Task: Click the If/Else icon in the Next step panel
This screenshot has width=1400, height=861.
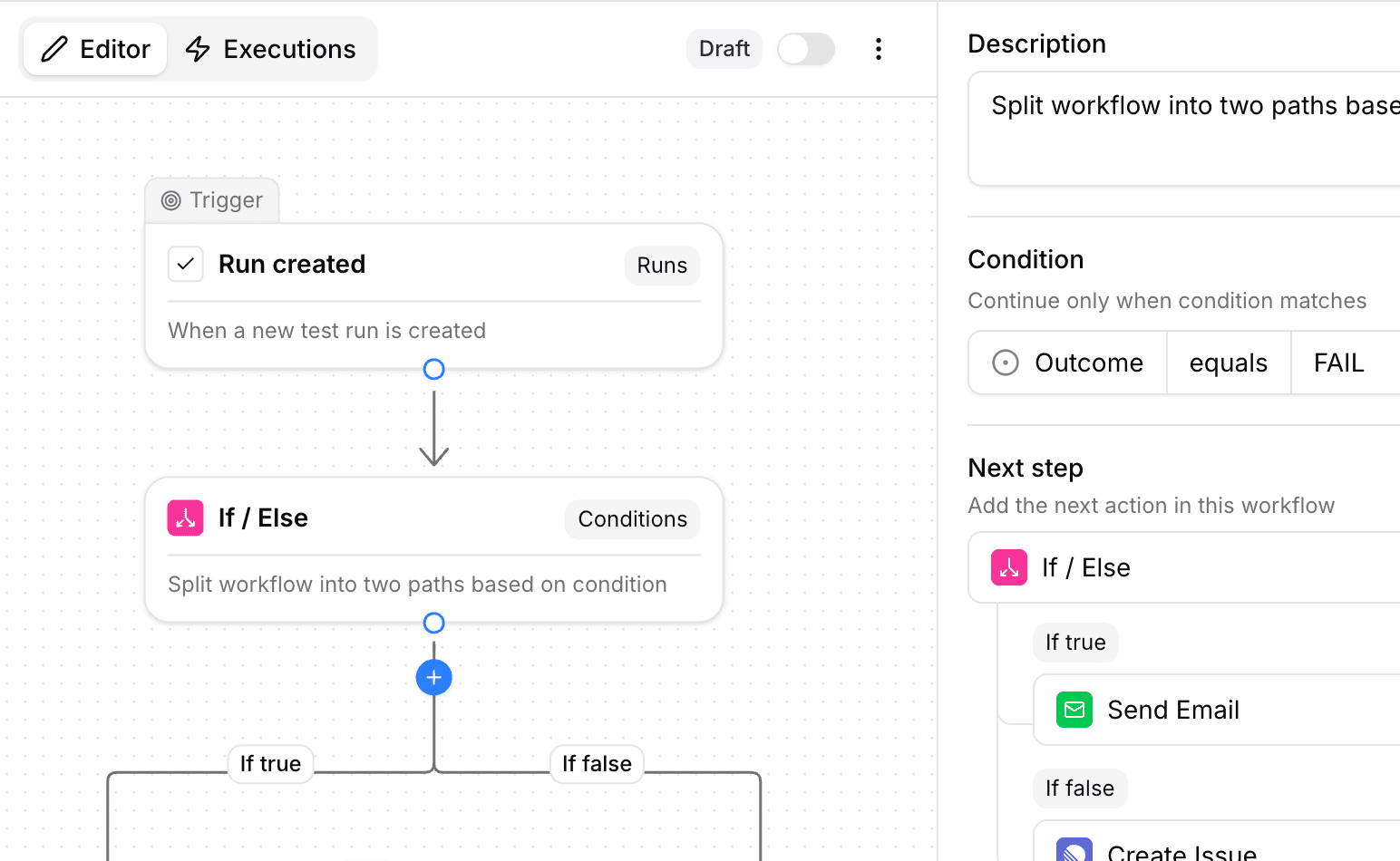Action: (1008, 567)
